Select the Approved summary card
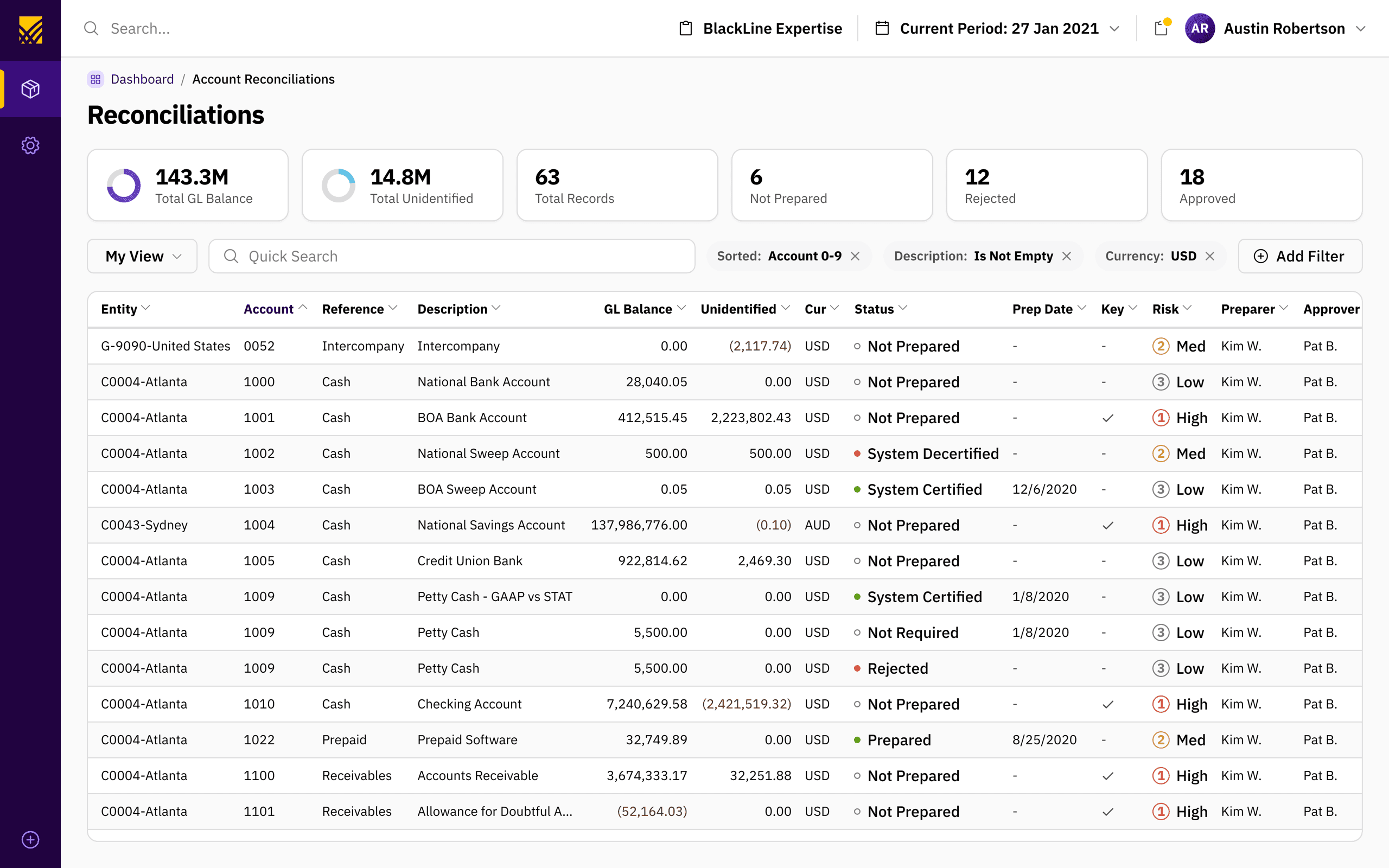The height and width of the screenshot is (868, 1389). coord(1261,186)
